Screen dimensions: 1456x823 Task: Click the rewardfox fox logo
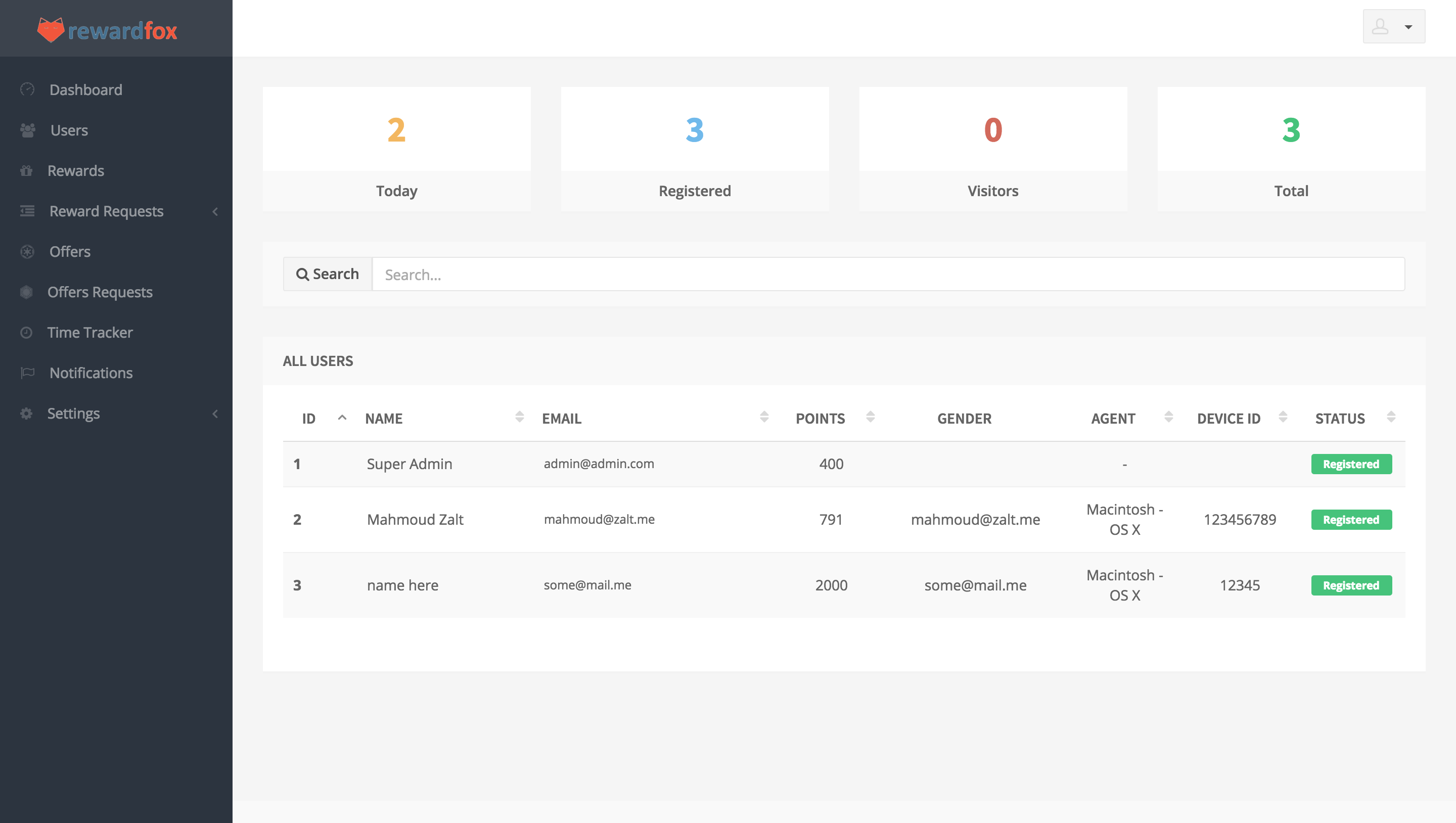click(x=51, y=30)
